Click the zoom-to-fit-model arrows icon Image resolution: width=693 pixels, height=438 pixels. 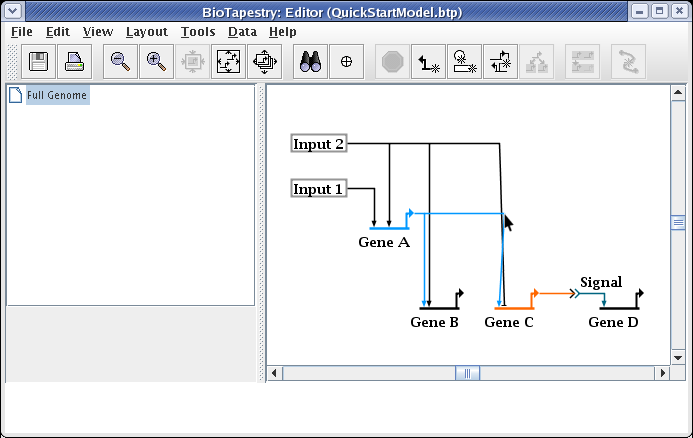[x=228, y=62]
